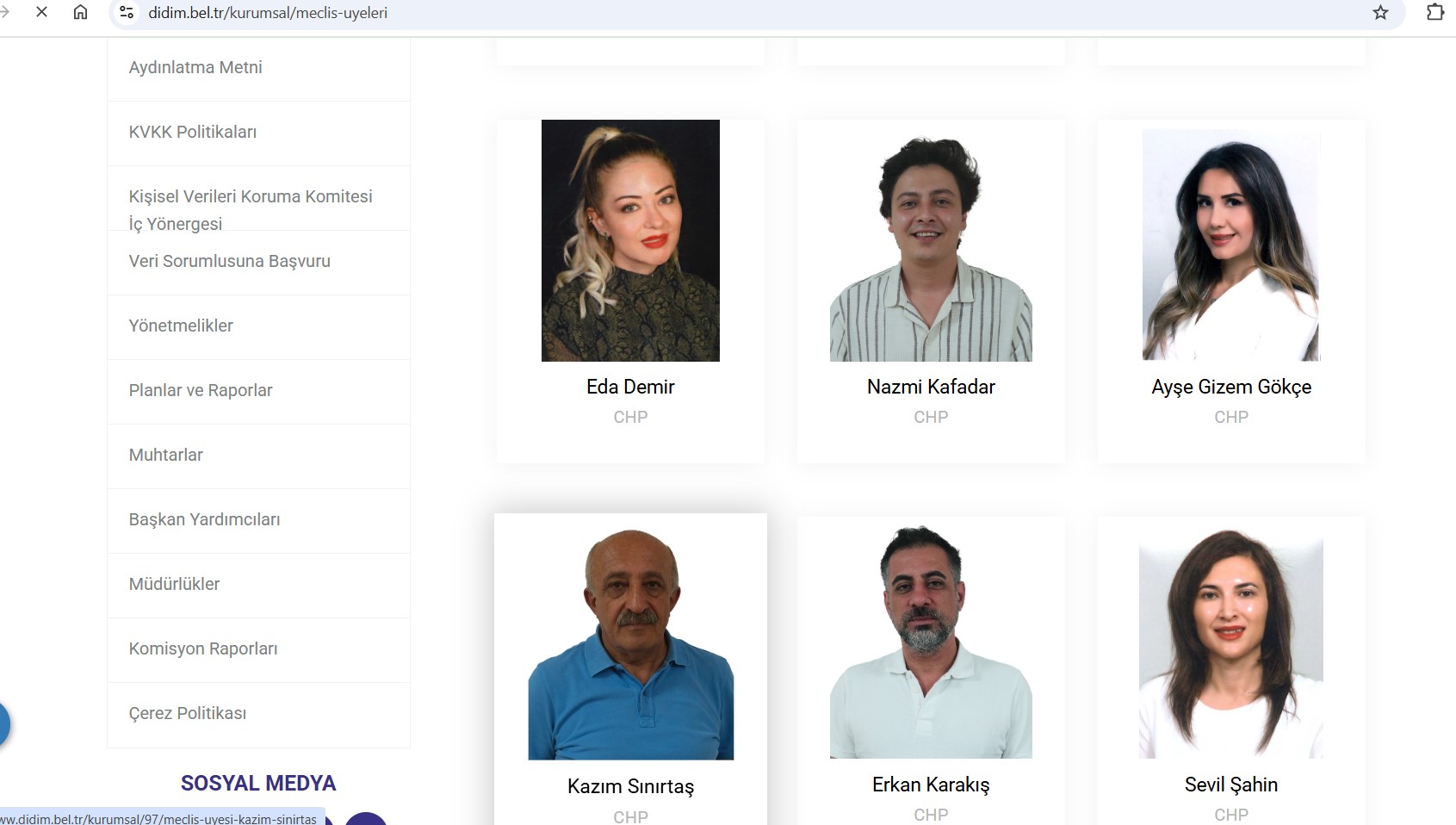Bookmark this page with the star icon
The height and width of the screenshot is (825, 1456).
(x=1380, y=12)
